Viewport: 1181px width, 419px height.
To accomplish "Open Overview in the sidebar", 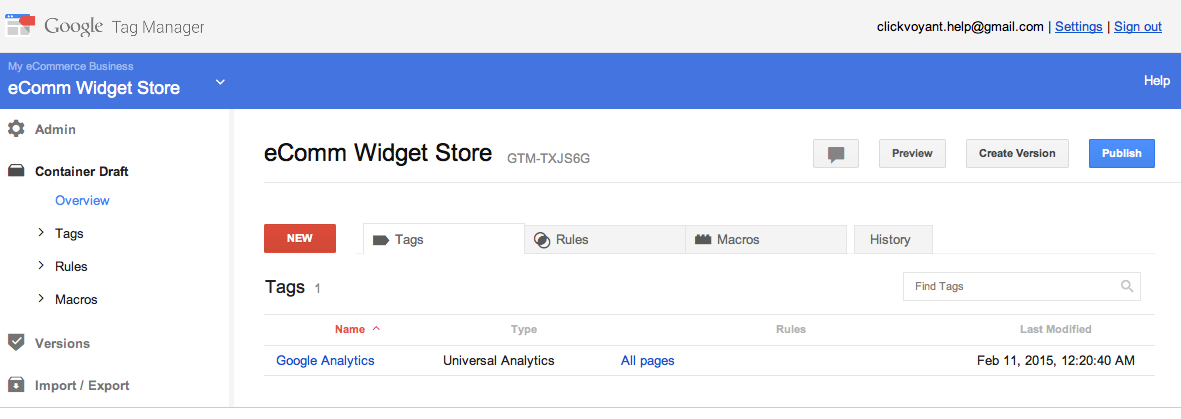I will tap(82, 200).
